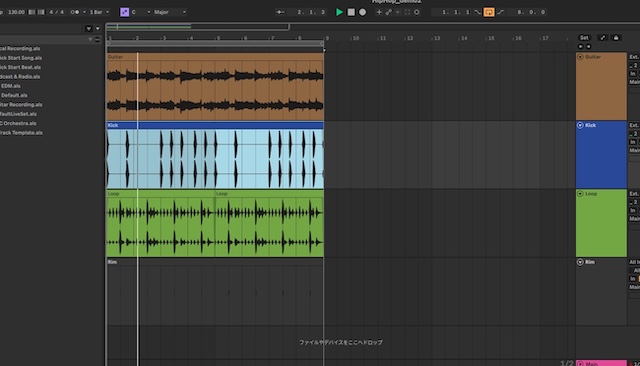Click the Loop track In monitor button

pos(633,211)
